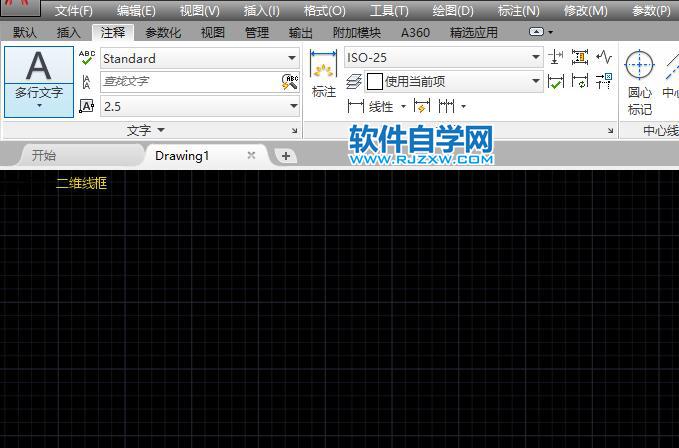Click the application menu red A button
Image resolution: width=679 pixels, height=448 pixels.
tap(20, 6)
